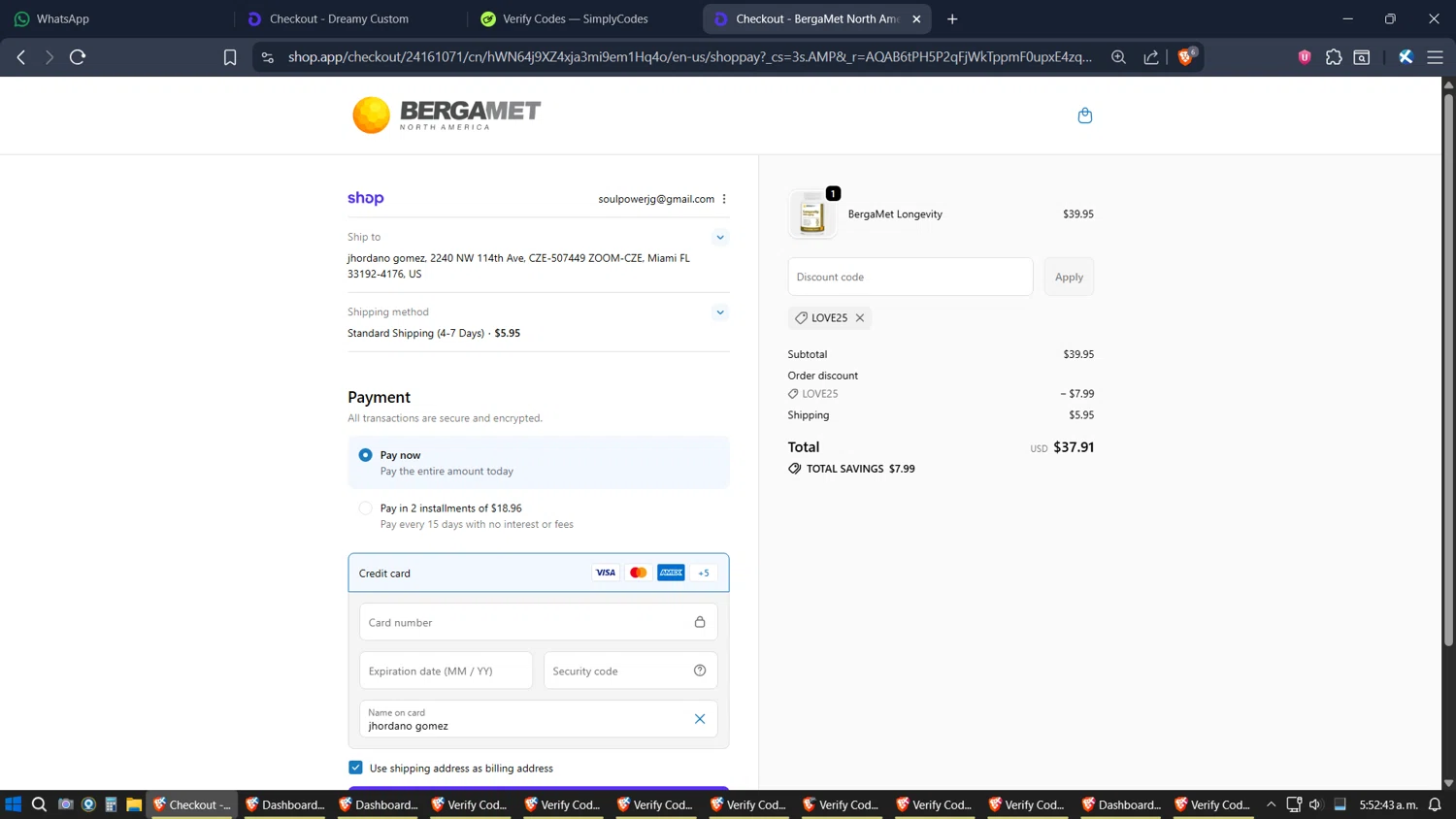
Task: Uncheck Use shipping address as billing address
Action: tap(355, 768)
